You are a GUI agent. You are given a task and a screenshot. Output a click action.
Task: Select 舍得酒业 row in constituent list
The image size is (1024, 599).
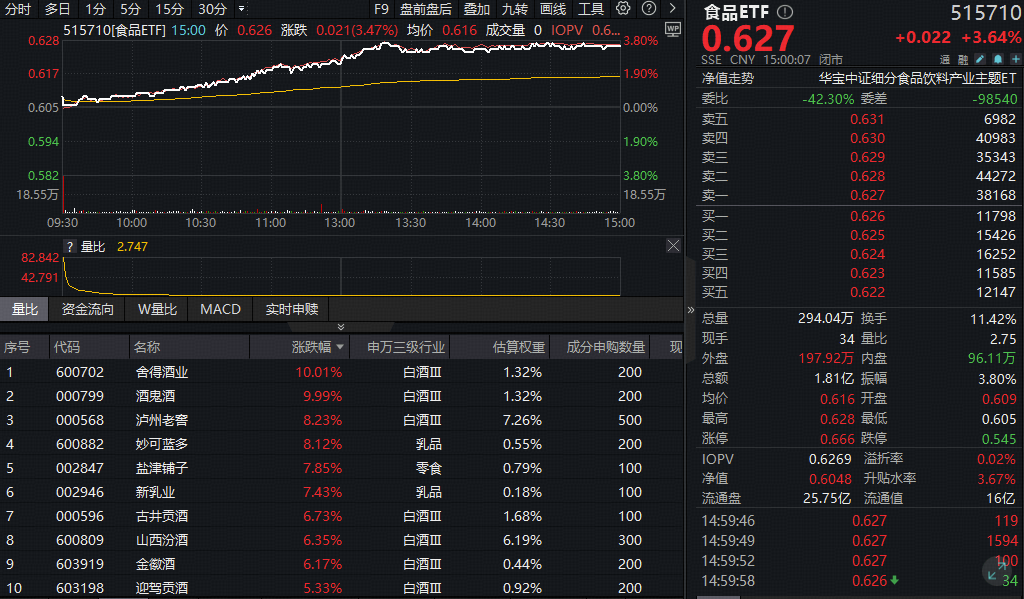point(162,372)
